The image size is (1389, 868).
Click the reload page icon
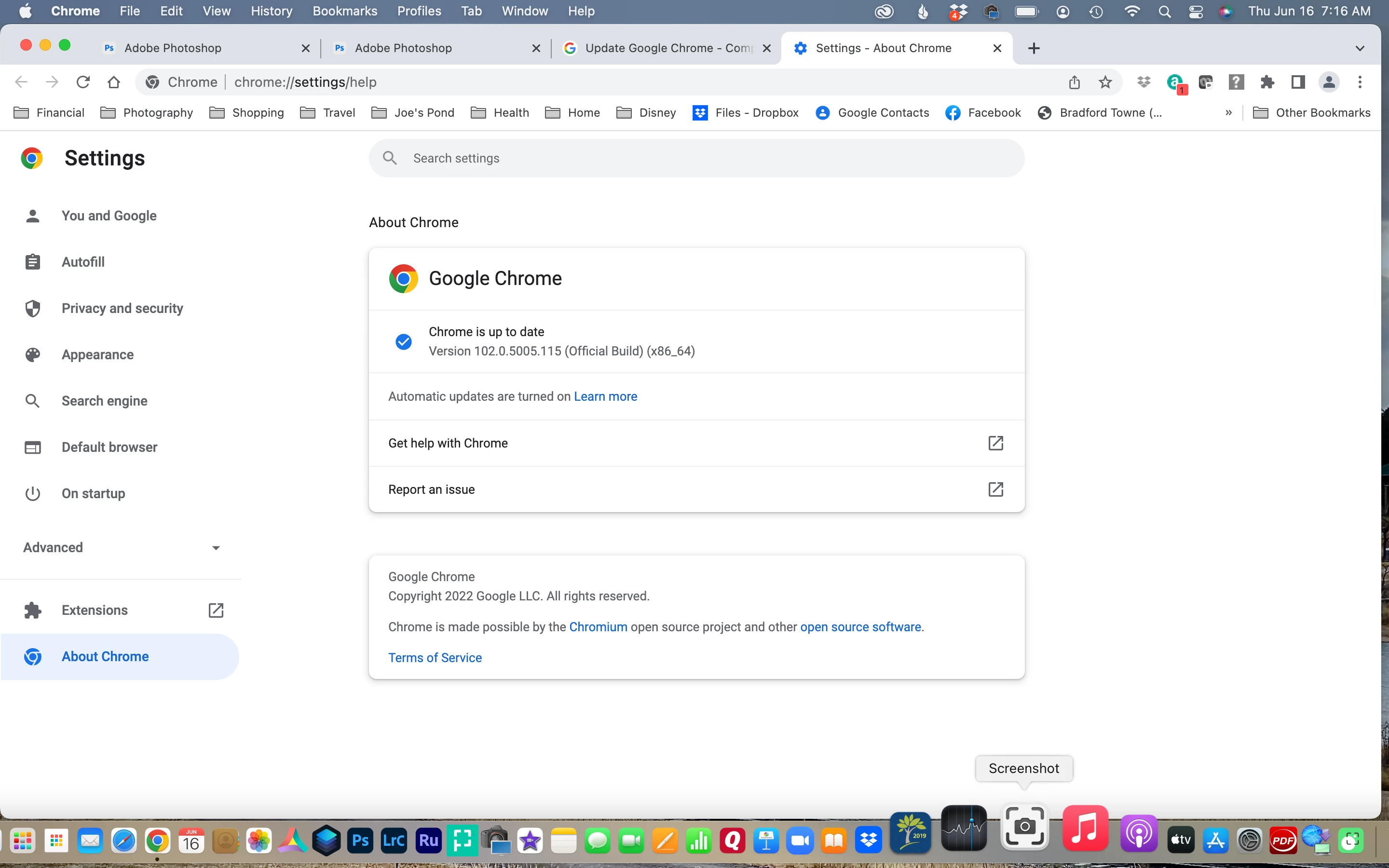point(83,82)
